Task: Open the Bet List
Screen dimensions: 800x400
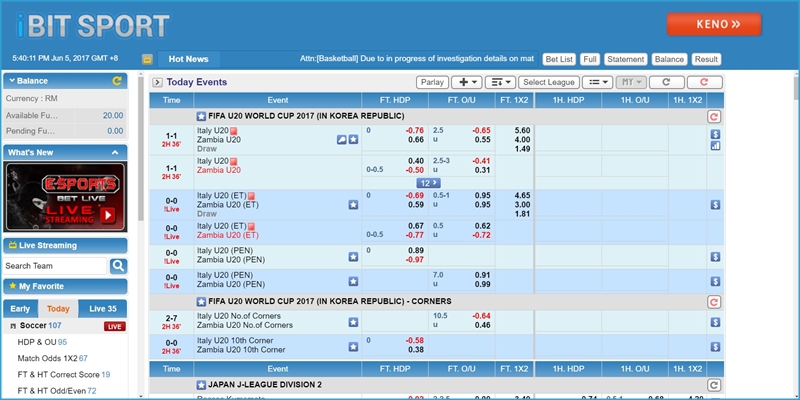Action: pos(560,59)
